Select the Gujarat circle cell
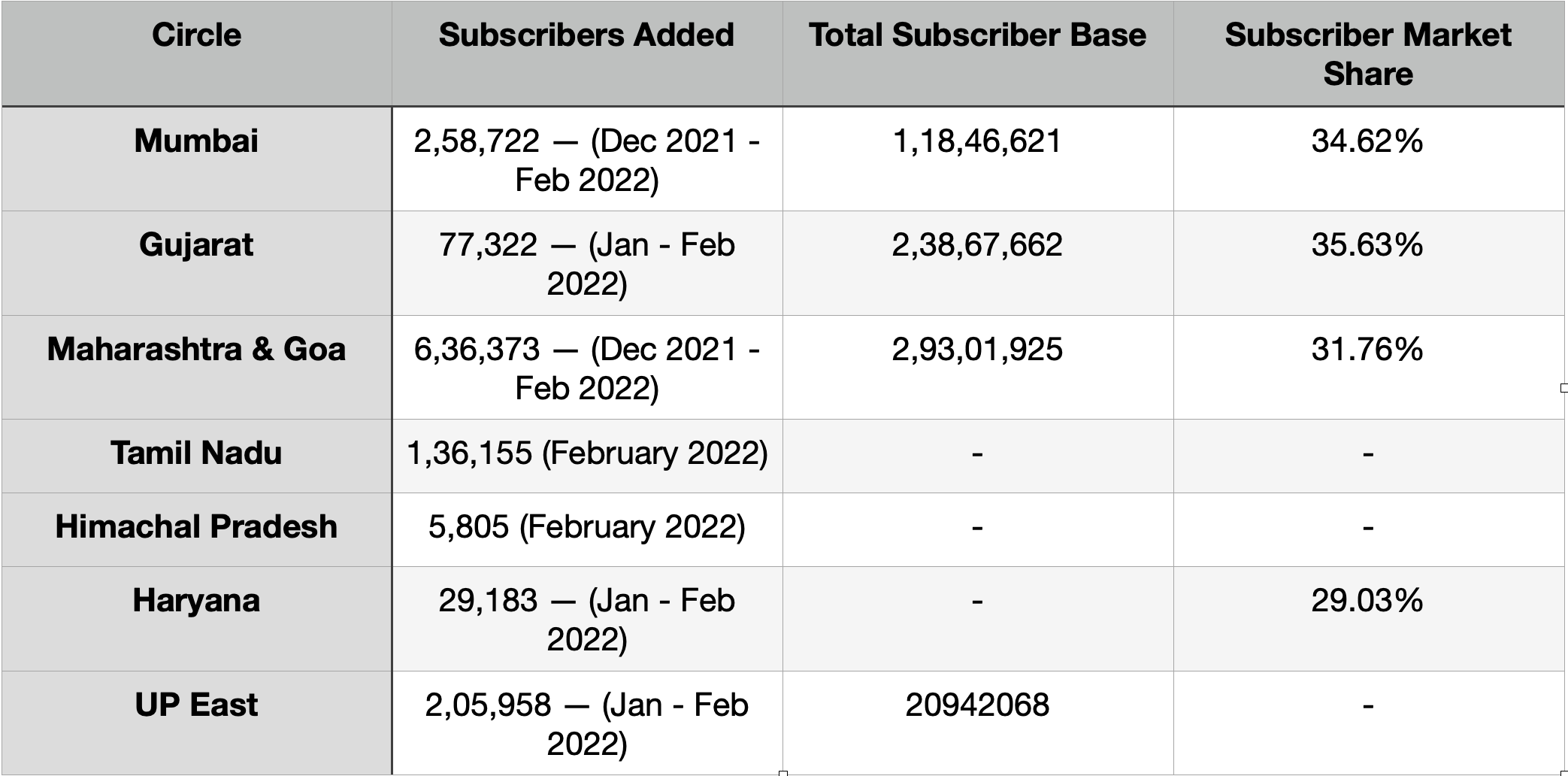The width and height of the screenshot is (1568, 776). tap(196, 263)
